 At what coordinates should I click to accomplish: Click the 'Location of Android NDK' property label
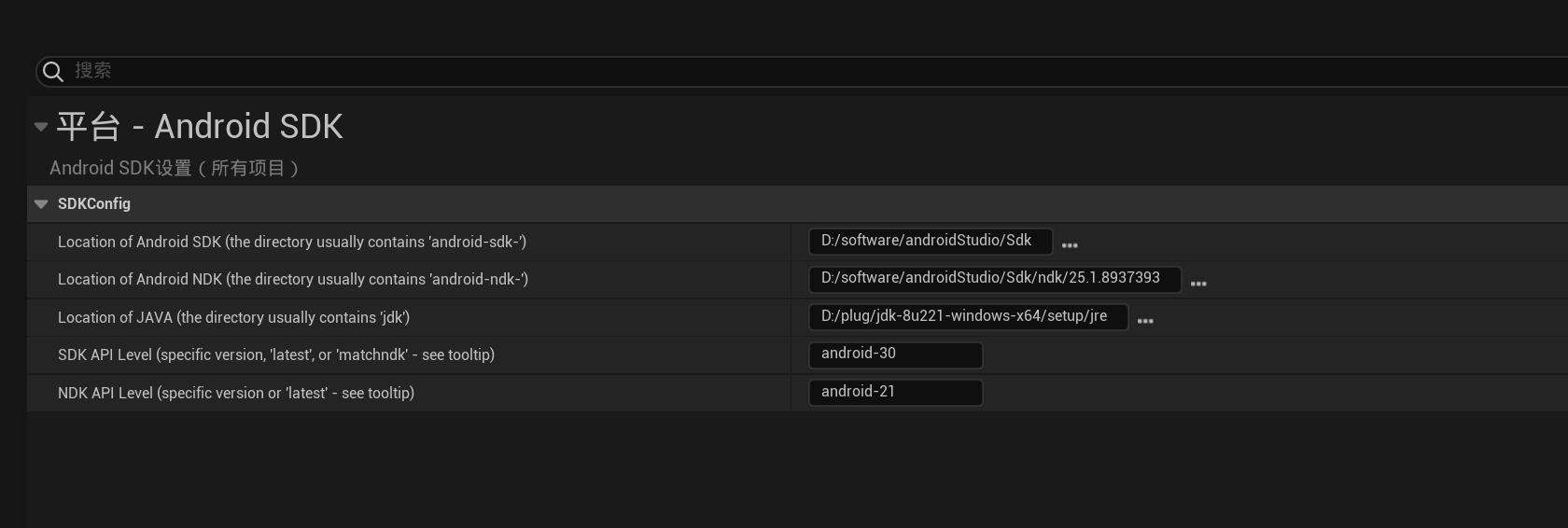[293, 280]
